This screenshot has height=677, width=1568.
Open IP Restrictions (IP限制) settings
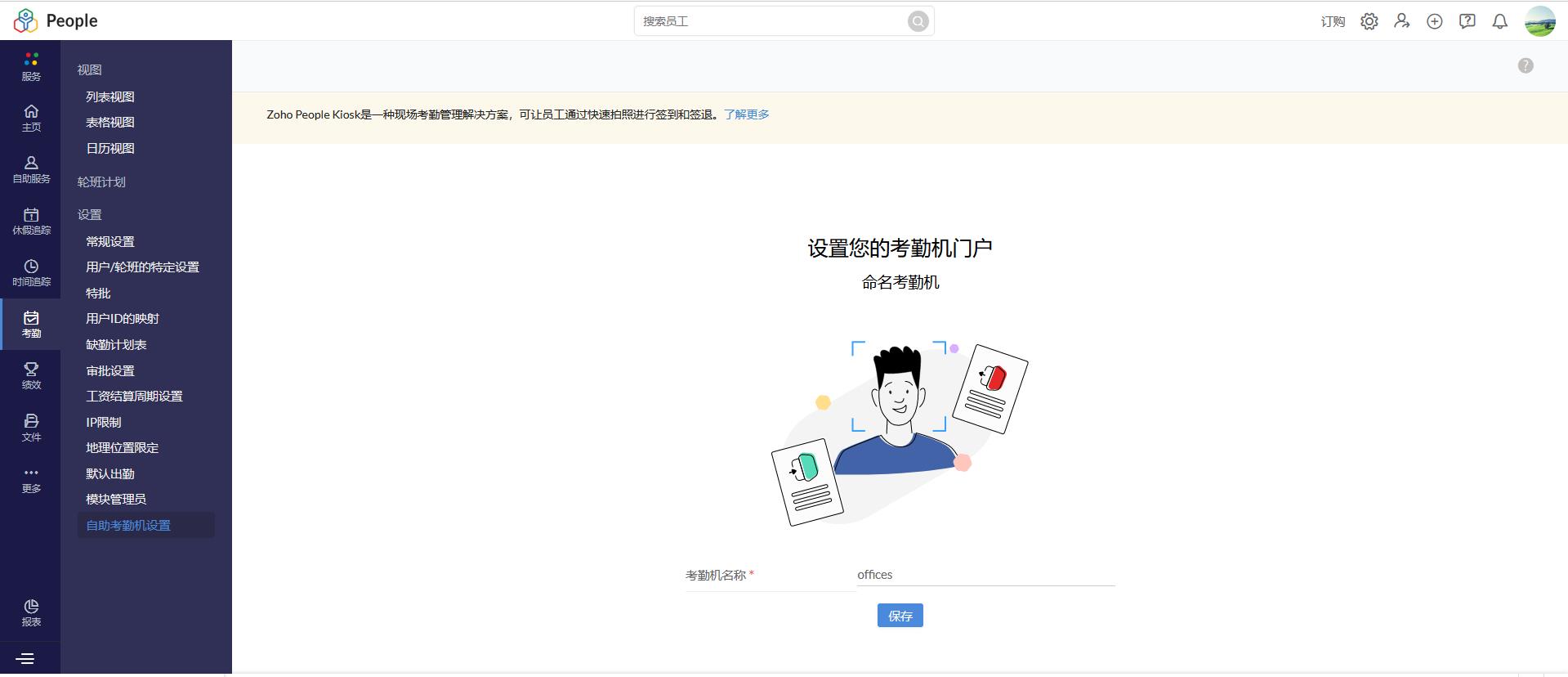(104, 422)
